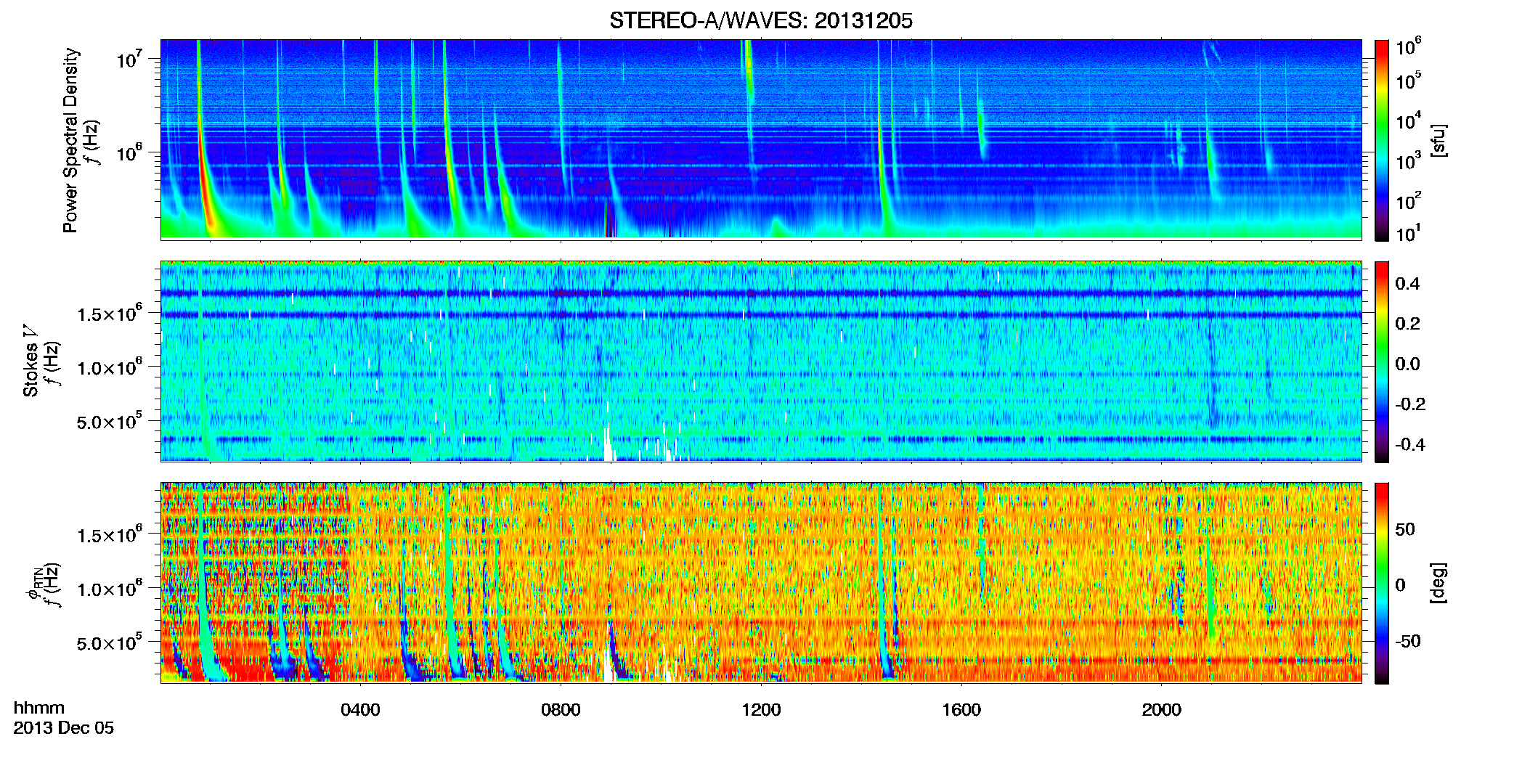Click the 0400 time tick label

[x=360, y=710]
